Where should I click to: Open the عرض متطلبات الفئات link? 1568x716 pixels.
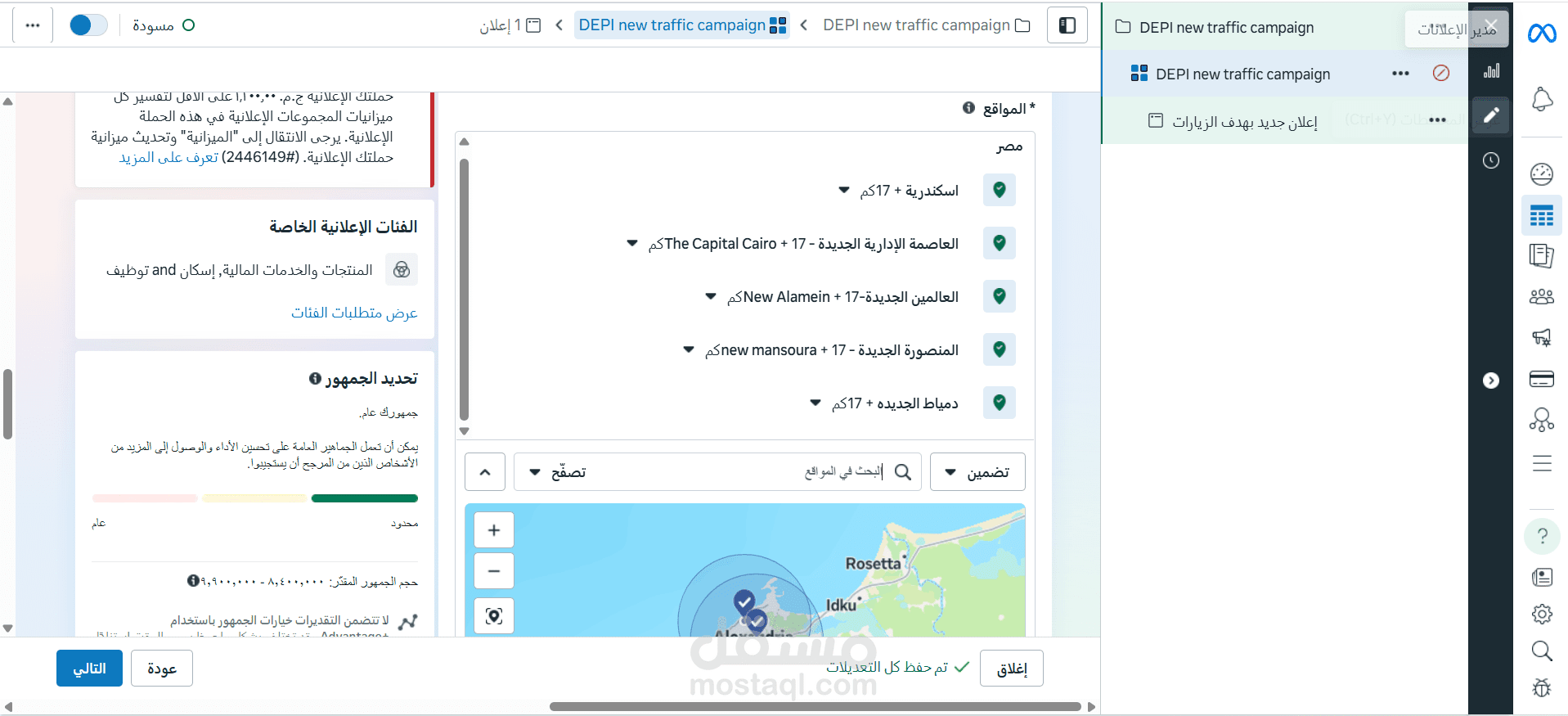[354, 313]
